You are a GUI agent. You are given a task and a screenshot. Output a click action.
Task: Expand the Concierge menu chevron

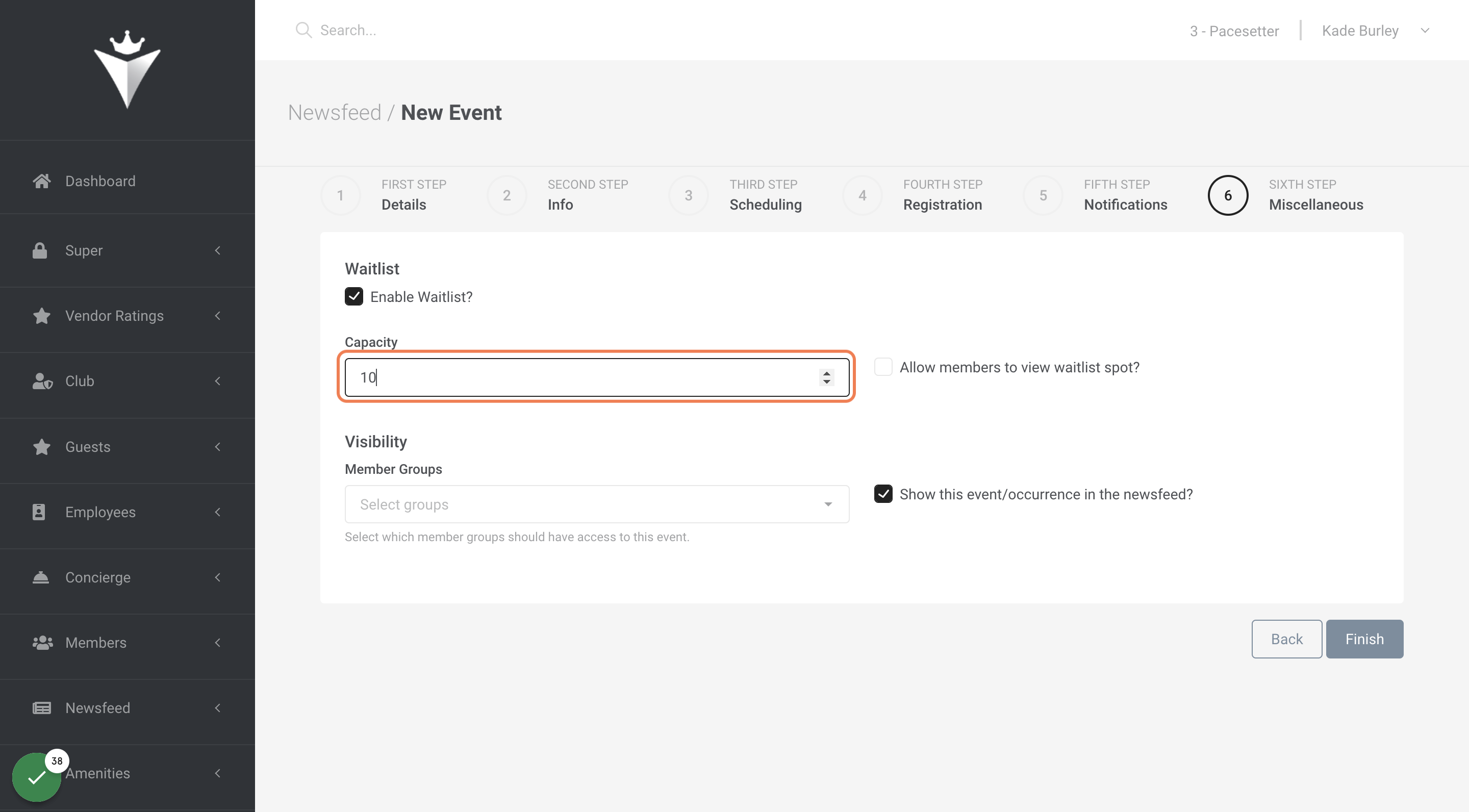217,577
